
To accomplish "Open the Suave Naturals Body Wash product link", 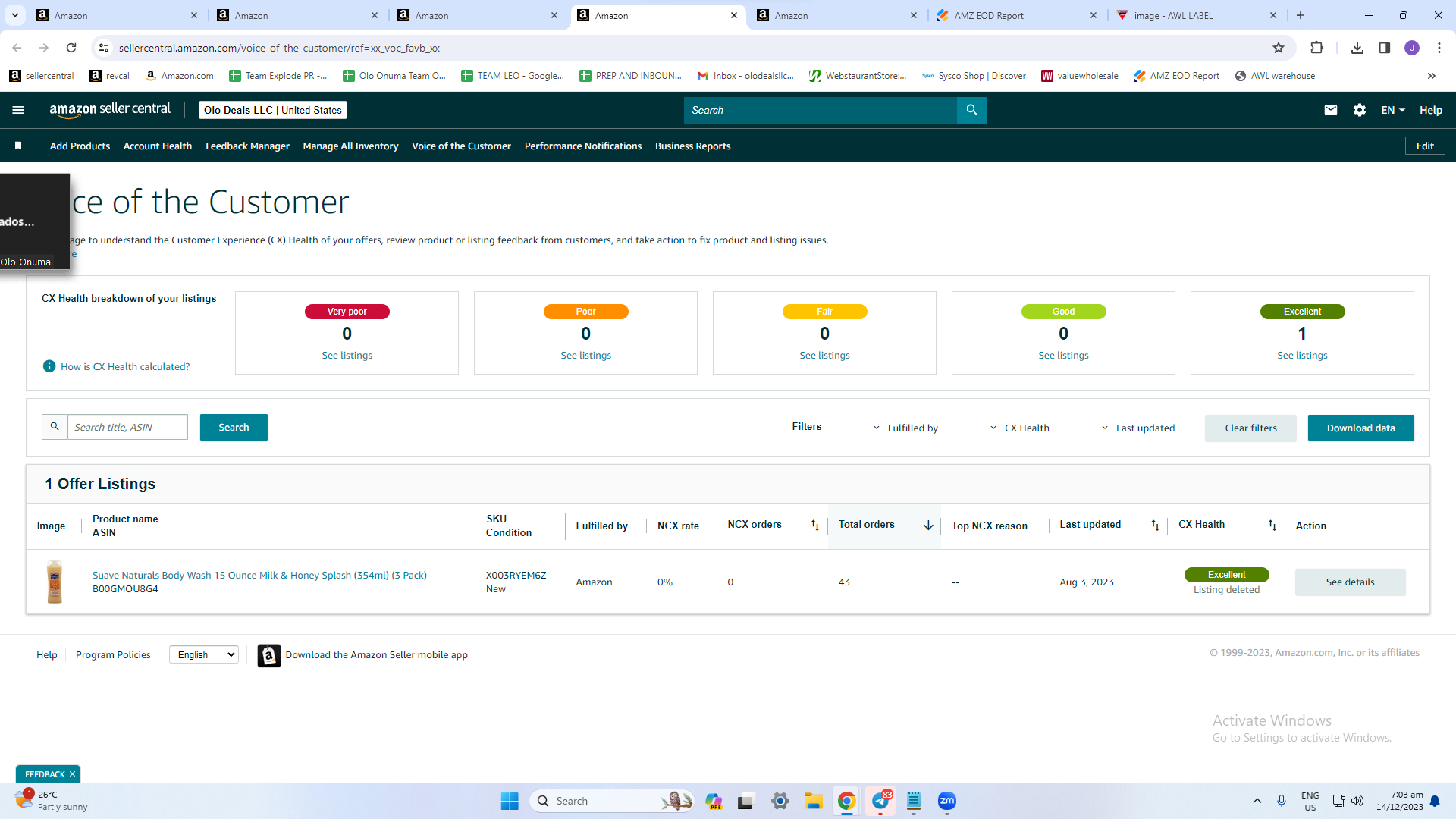I will 259,575.
